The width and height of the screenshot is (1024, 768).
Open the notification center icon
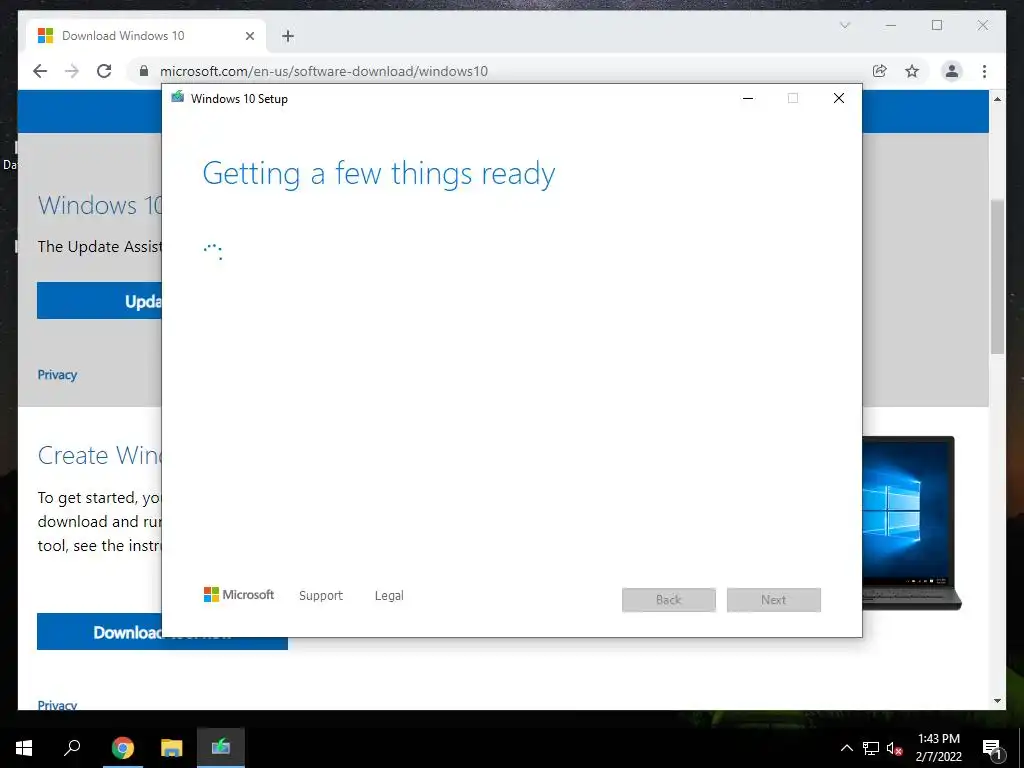pyautogui.click(x=992, y=748)
